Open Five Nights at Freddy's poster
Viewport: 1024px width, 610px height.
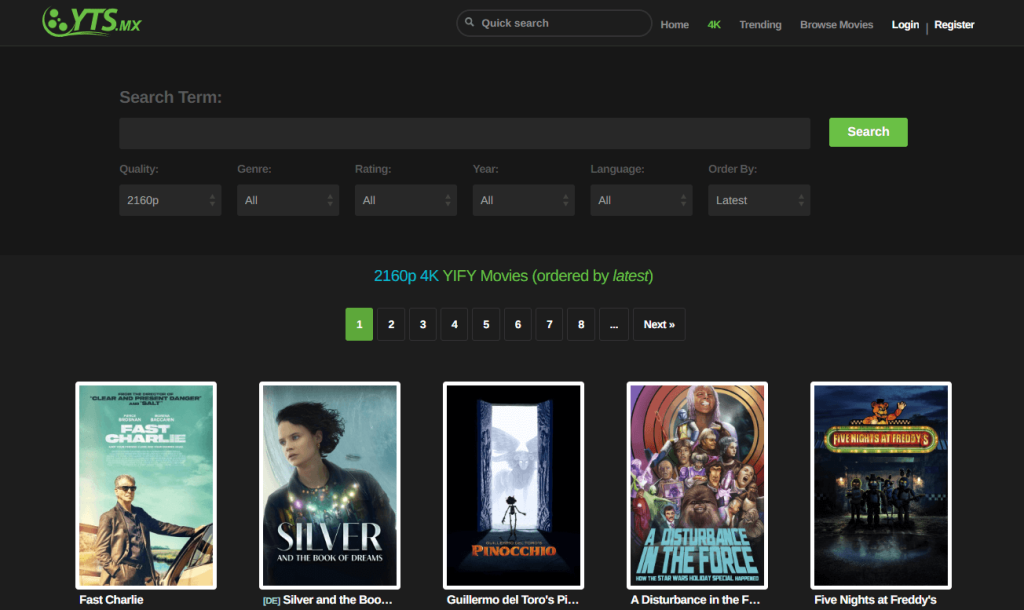881,485
